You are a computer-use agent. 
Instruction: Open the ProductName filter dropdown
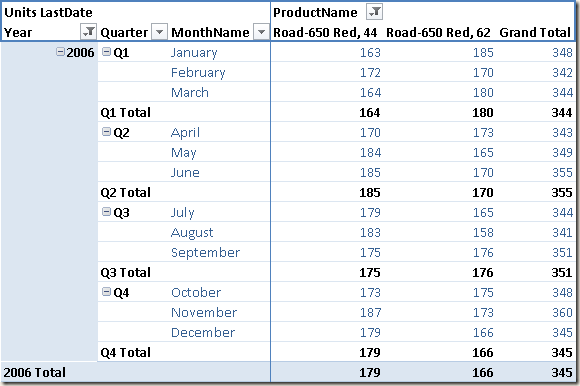(x=374, y=12)
